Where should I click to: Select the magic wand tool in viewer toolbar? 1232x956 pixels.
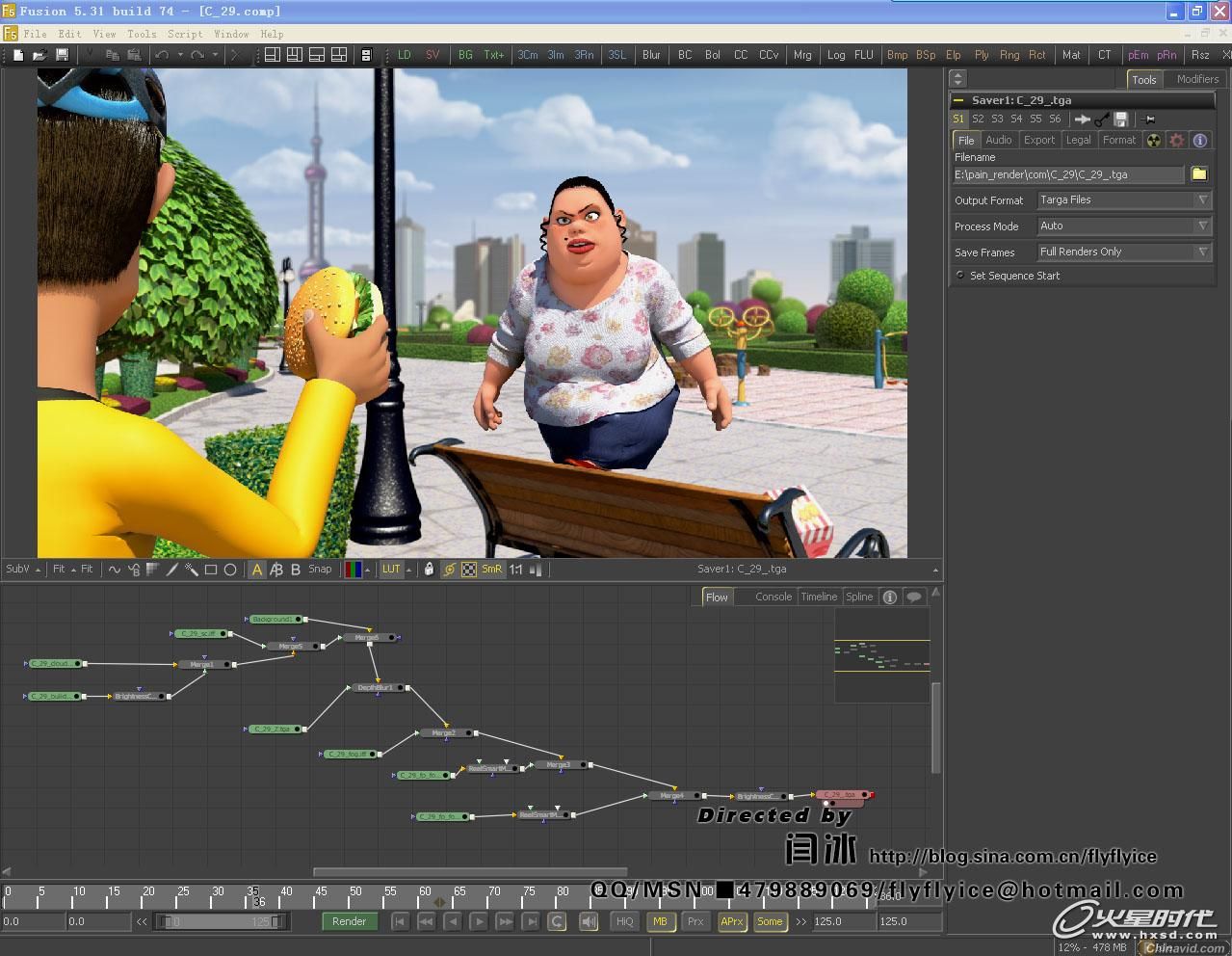[192, 570]
